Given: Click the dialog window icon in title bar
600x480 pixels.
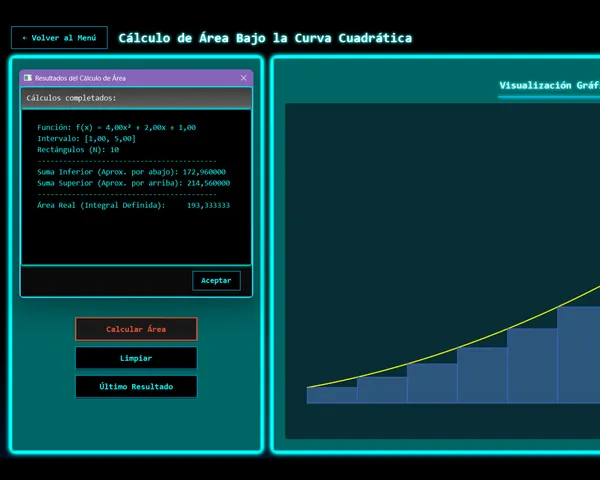Looking at the screenshot, I should pos(28,78).
